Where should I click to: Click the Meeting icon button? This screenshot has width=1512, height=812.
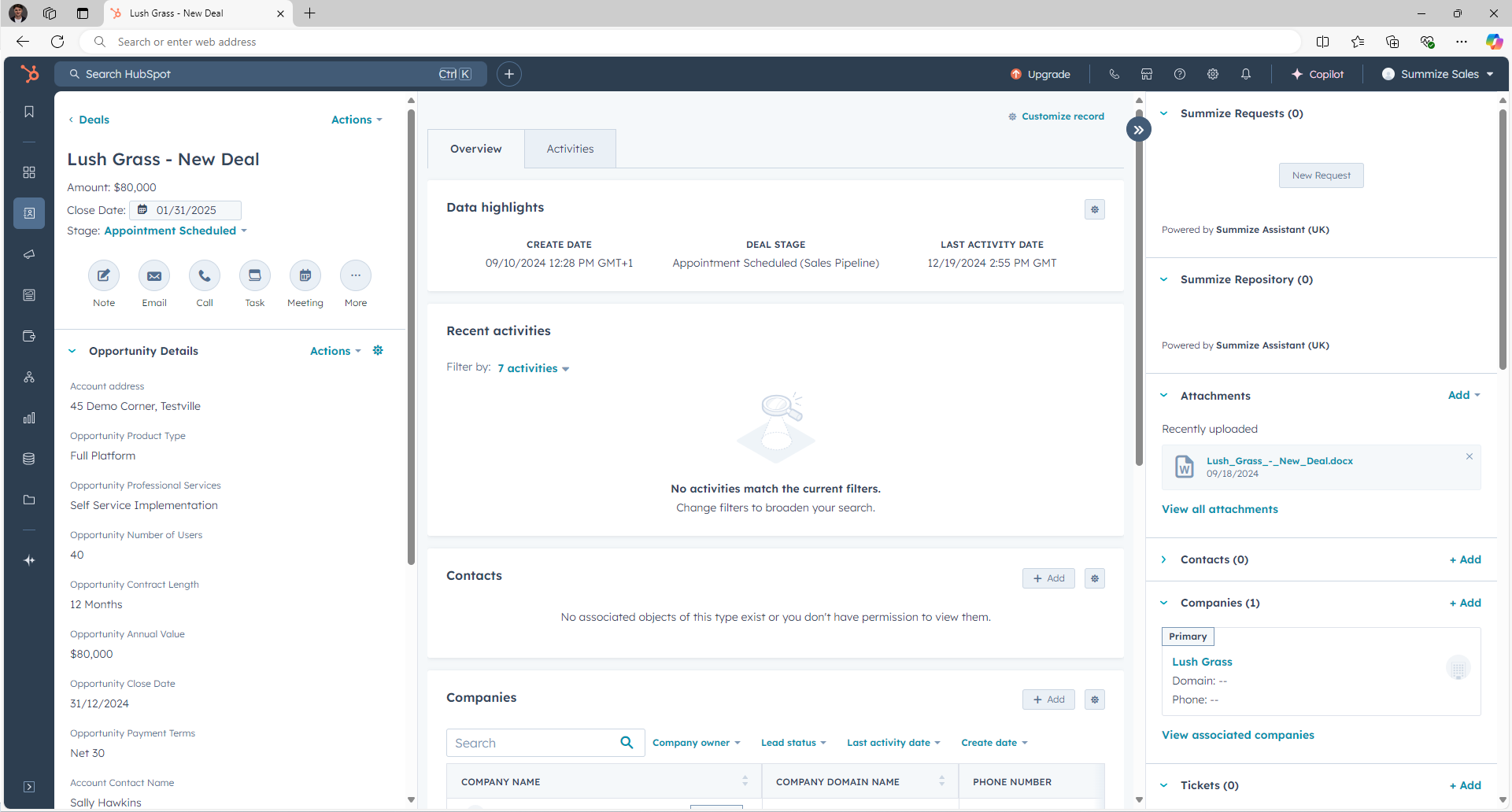click(x=305, y=275)
